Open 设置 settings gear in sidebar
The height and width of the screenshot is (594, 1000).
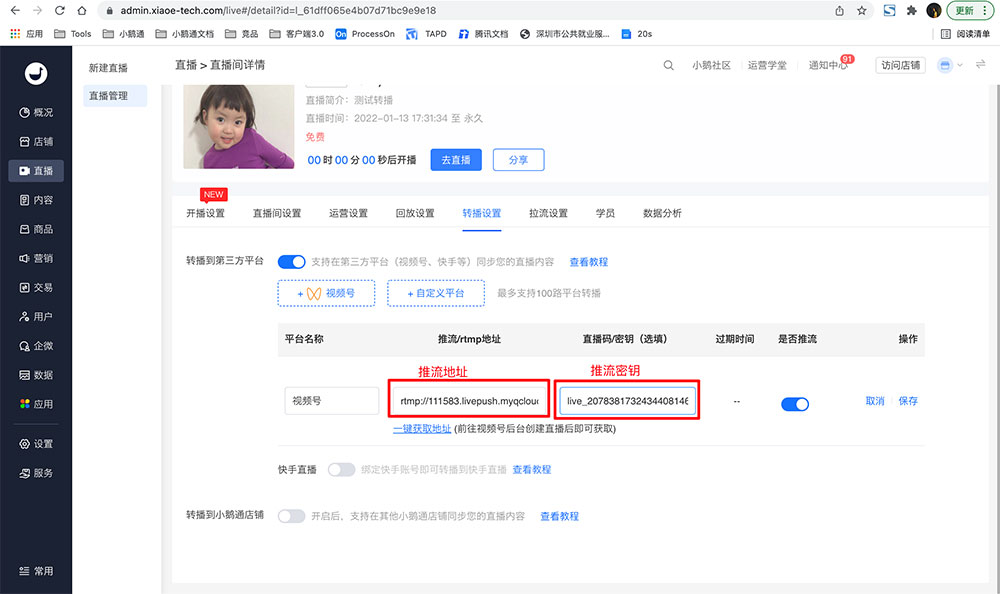coord(25,444)
